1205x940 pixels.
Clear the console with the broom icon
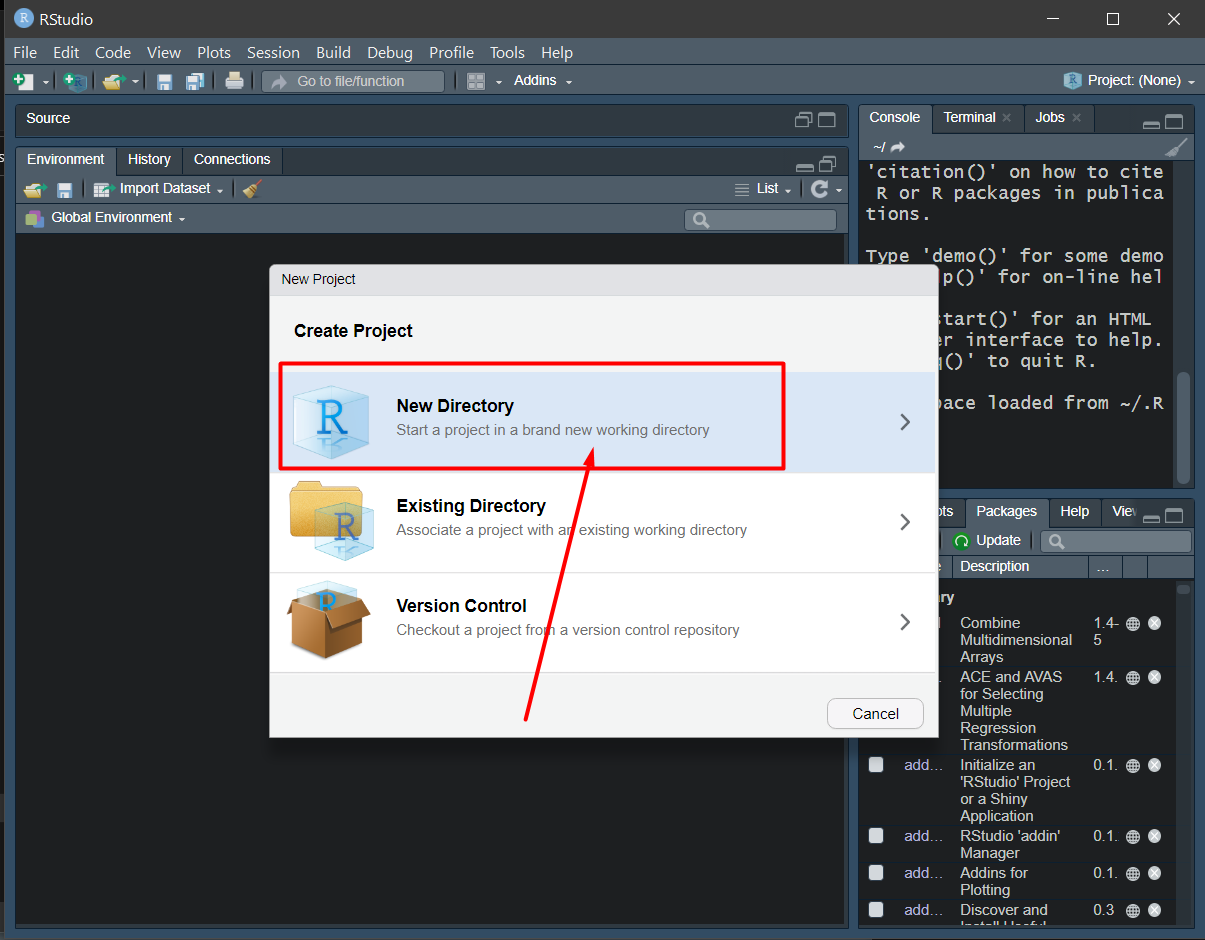1178,147
